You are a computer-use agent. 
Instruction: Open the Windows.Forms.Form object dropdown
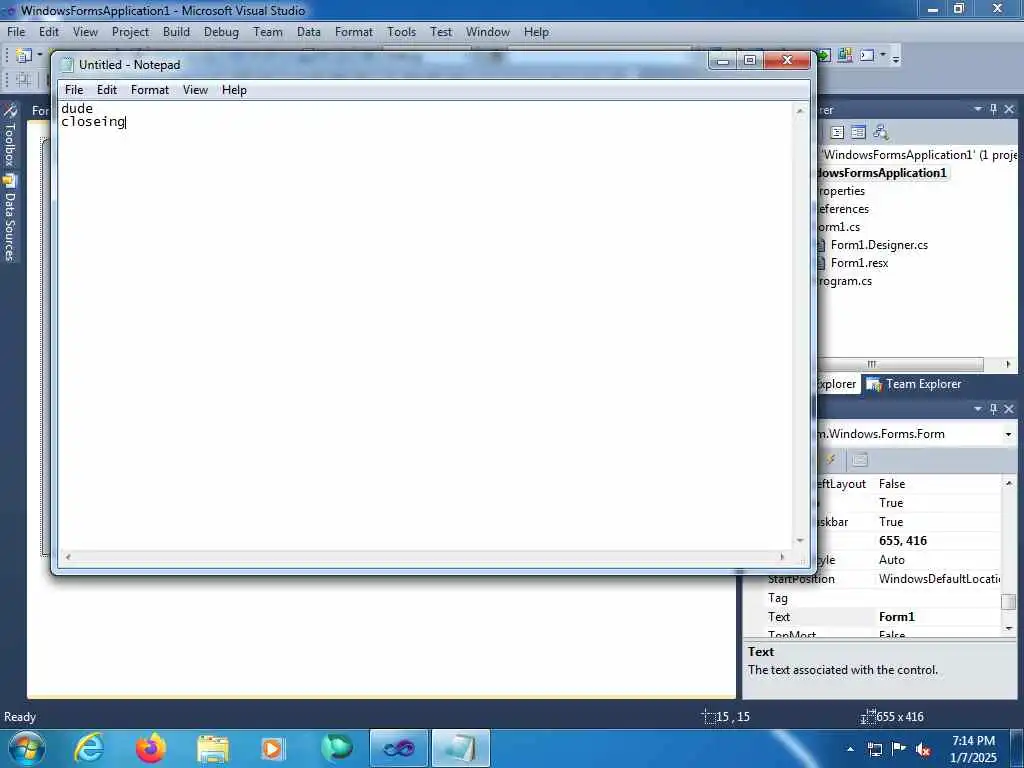pyautogui.click(x=1008, y=434)
